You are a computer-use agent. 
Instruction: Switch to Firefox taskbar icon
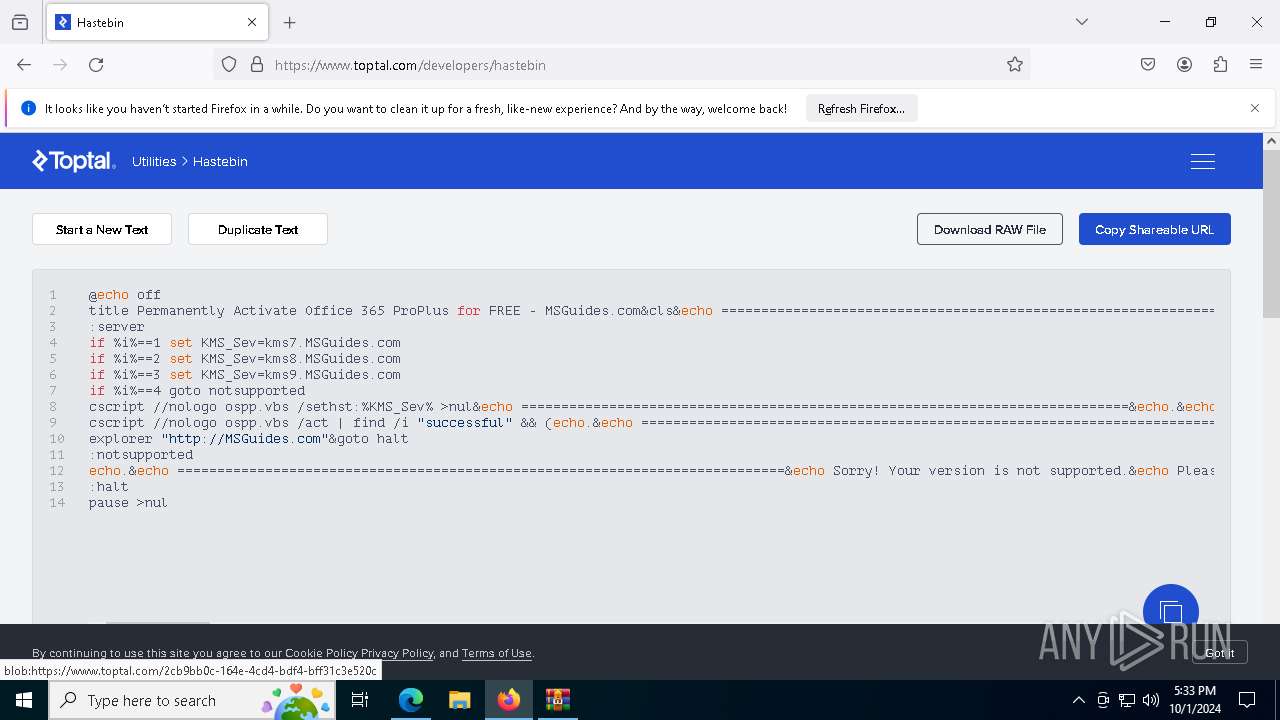click(x=509, y=700)
